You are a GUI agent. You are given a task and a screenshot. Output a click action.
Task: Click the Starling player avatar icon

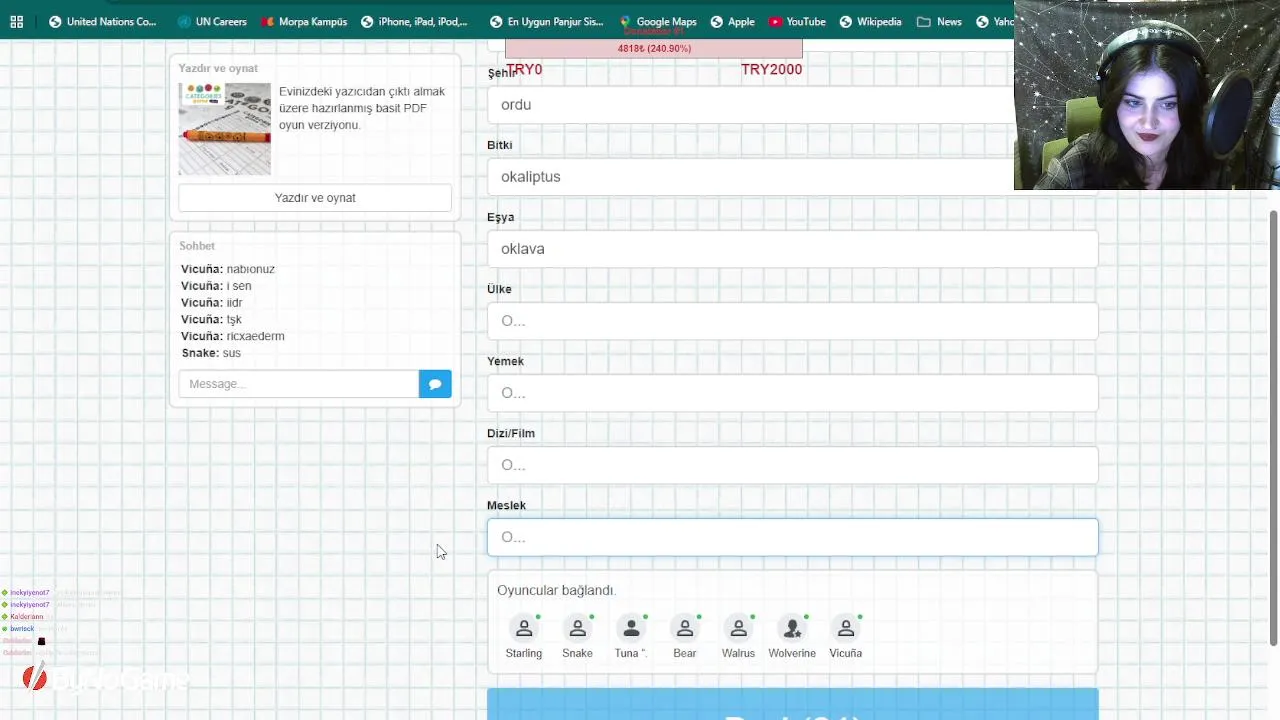(524, 629)
